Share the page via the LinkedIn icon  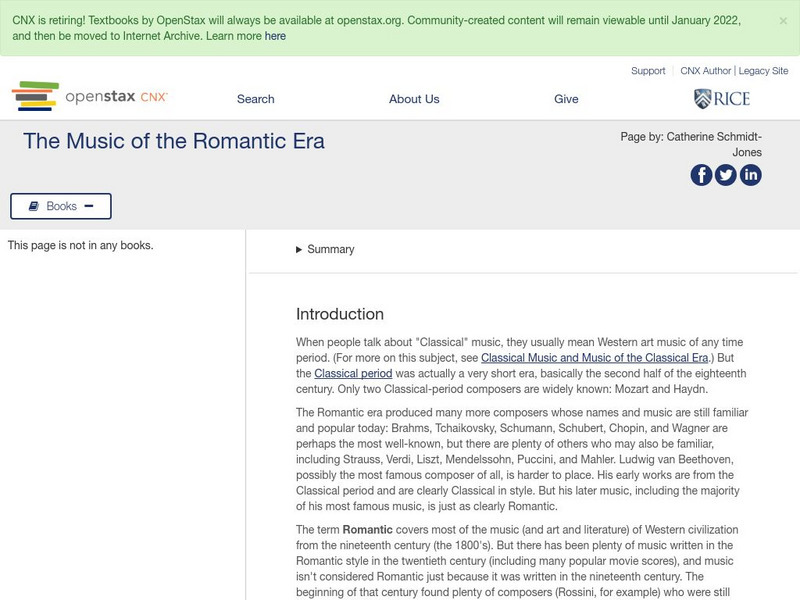751,175
